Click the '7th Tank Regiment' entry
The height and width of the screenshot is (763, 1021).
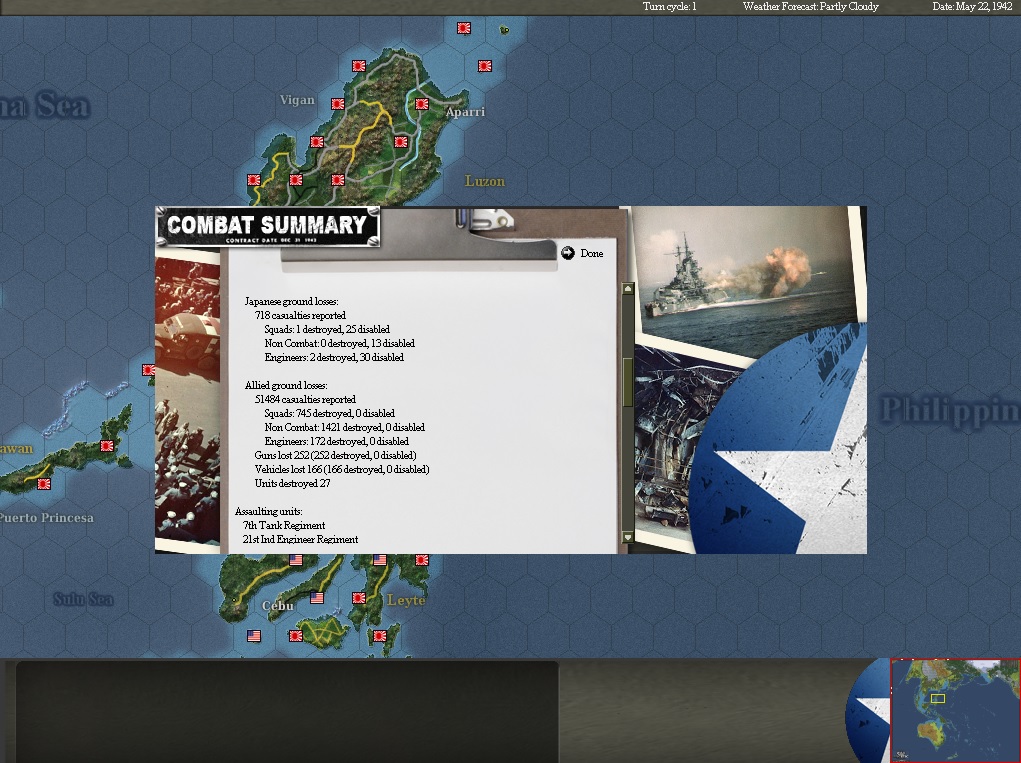click(284, 525)
